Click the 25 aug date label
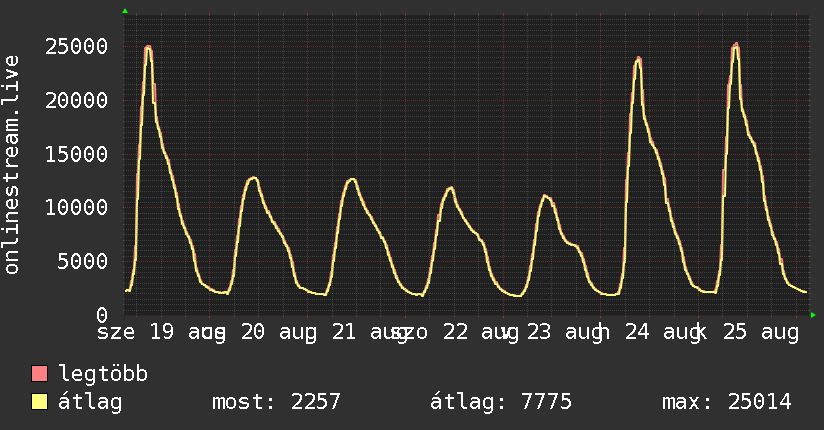 (760, 333)
